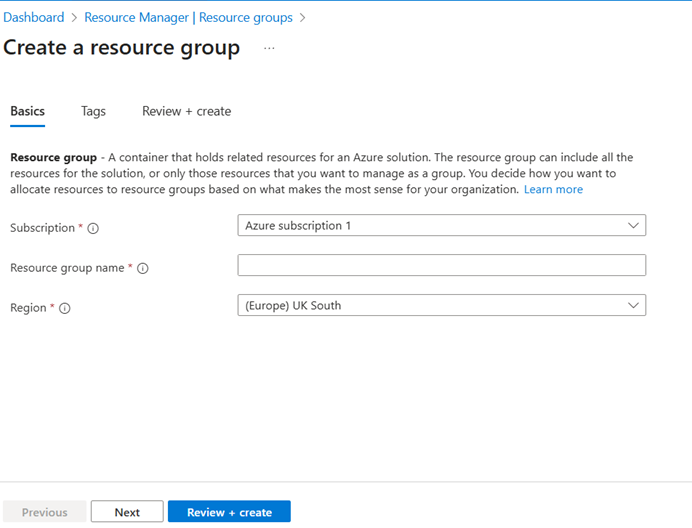Click the blue Review + create button
This screenshot has width=692, height=528.
[229, 512]
